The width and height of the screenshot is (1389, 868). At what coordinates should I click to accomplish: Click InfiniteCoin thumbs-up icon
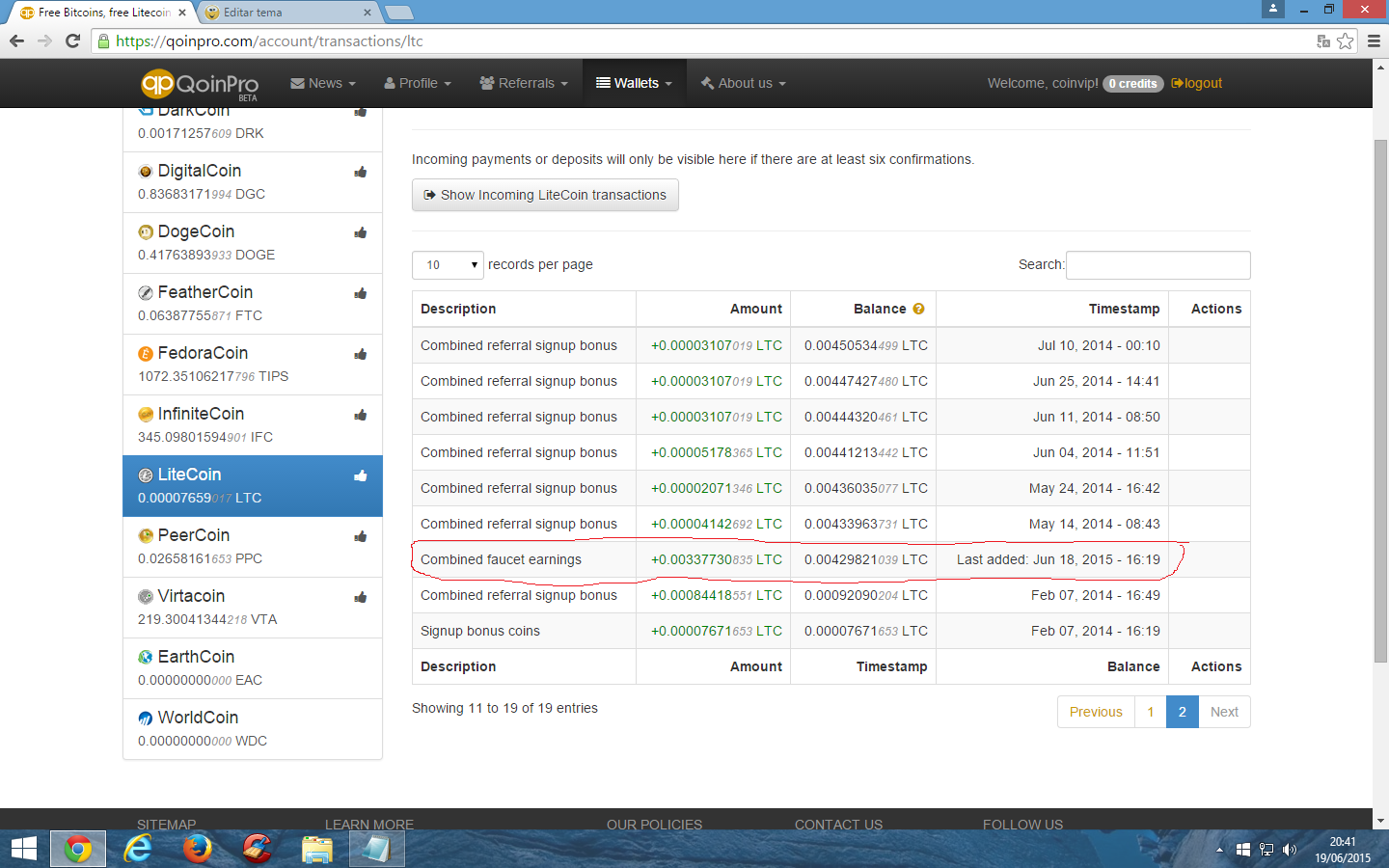361,415
